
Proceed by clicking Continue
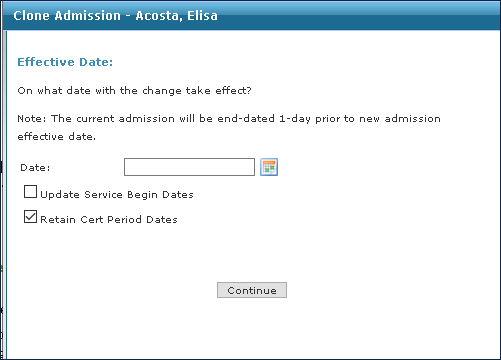pyautogui.click(x=252, y=290)
